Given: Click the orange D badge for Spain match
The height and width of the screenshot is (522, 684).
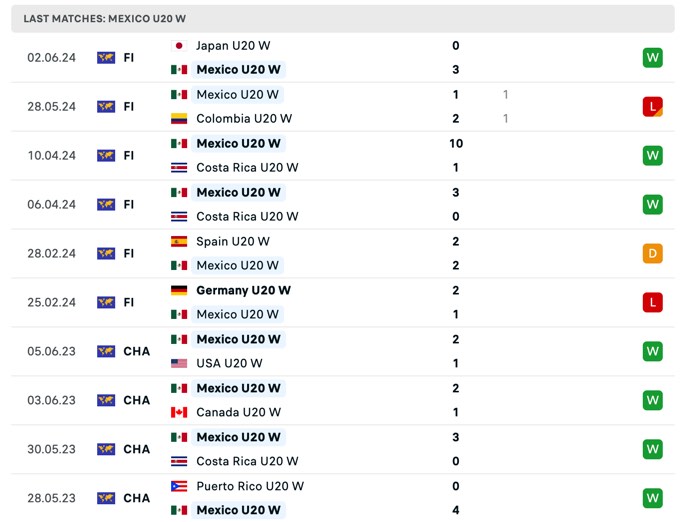Looking at the screenshot, I should (x=653, y=253).
